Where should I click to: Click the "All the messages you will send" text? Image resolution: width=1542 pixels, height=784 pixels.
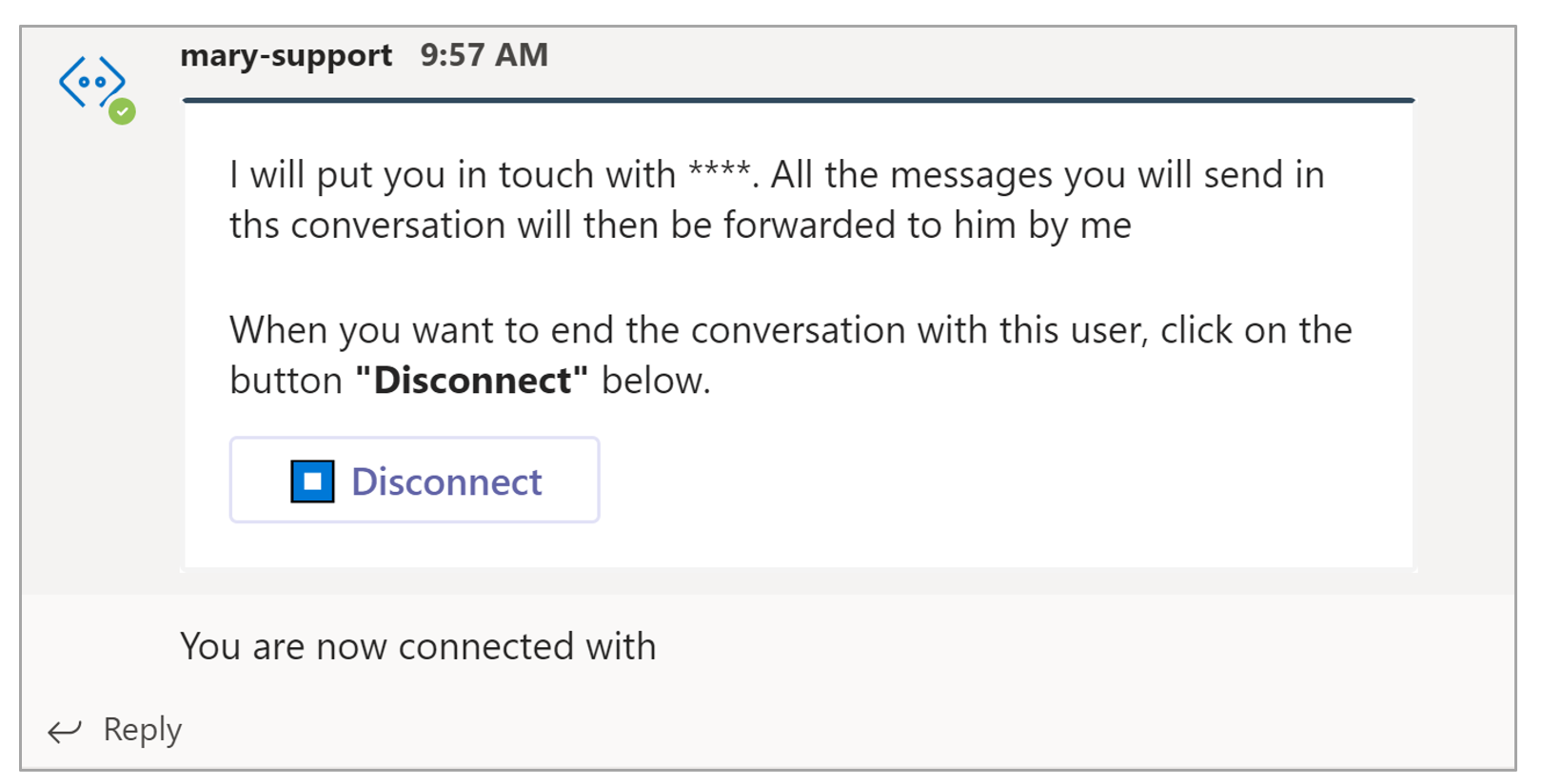pyautogui.click(x=1047, y=175)
